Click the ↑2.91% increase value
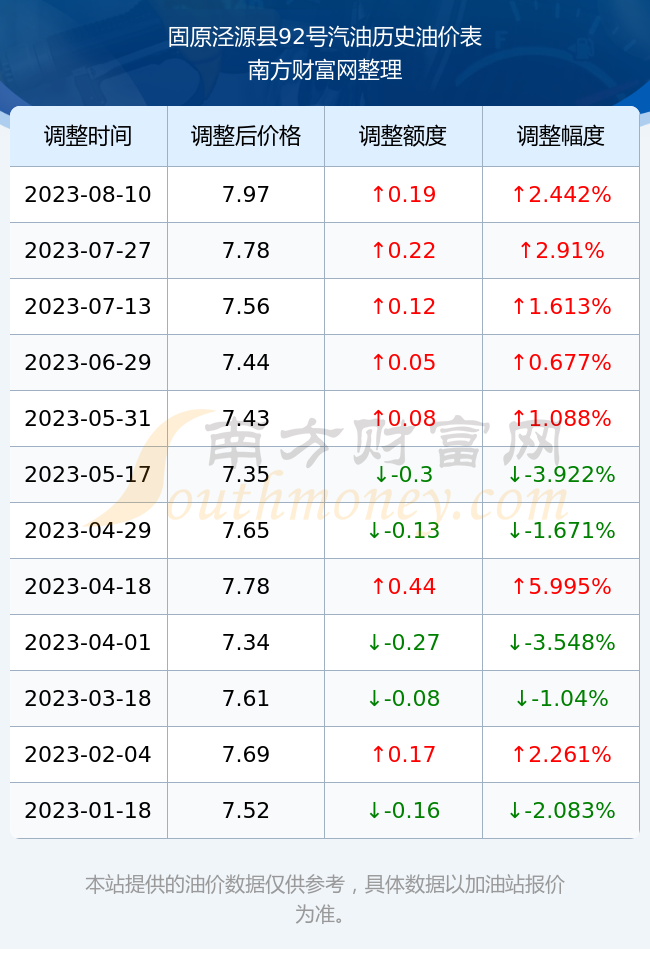 pyautogui.click(x=561, y=251)
